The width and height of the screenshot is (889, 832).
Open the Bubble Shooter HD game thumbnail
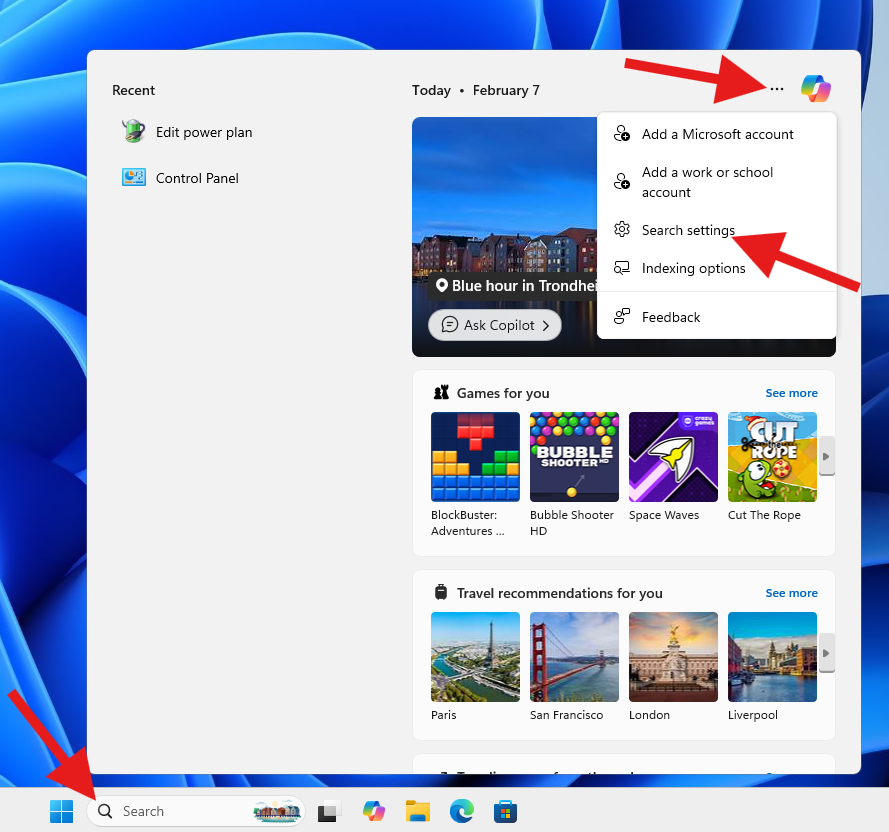[x=574, y=457]
